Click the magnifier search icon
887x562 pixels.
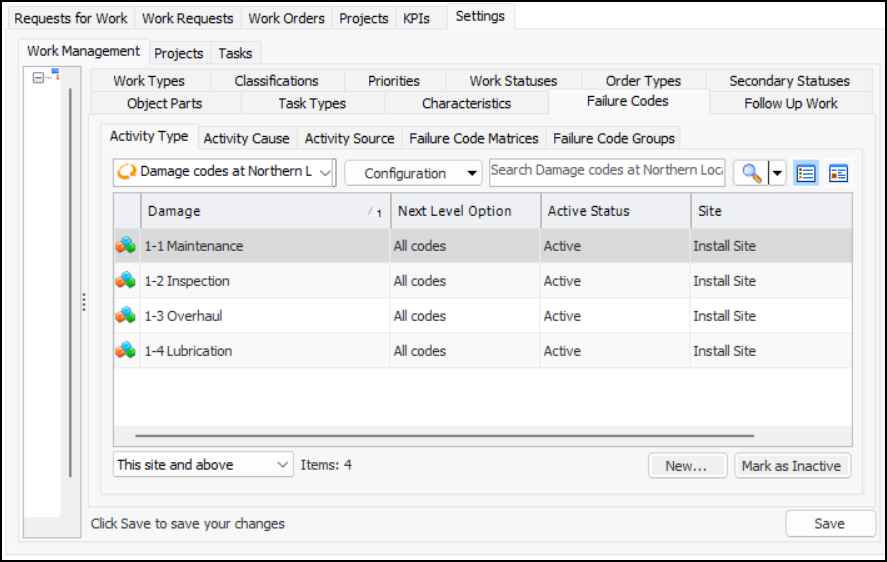coord(751,173)
